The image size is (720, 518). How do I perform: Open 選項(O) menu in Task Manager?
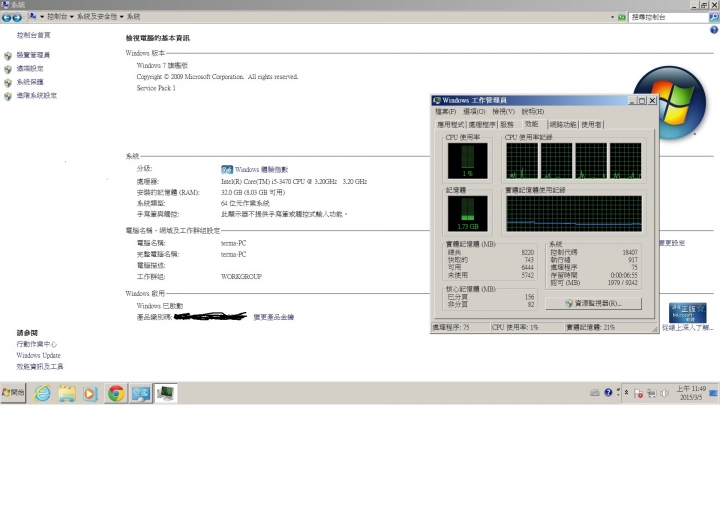(474, 112)
